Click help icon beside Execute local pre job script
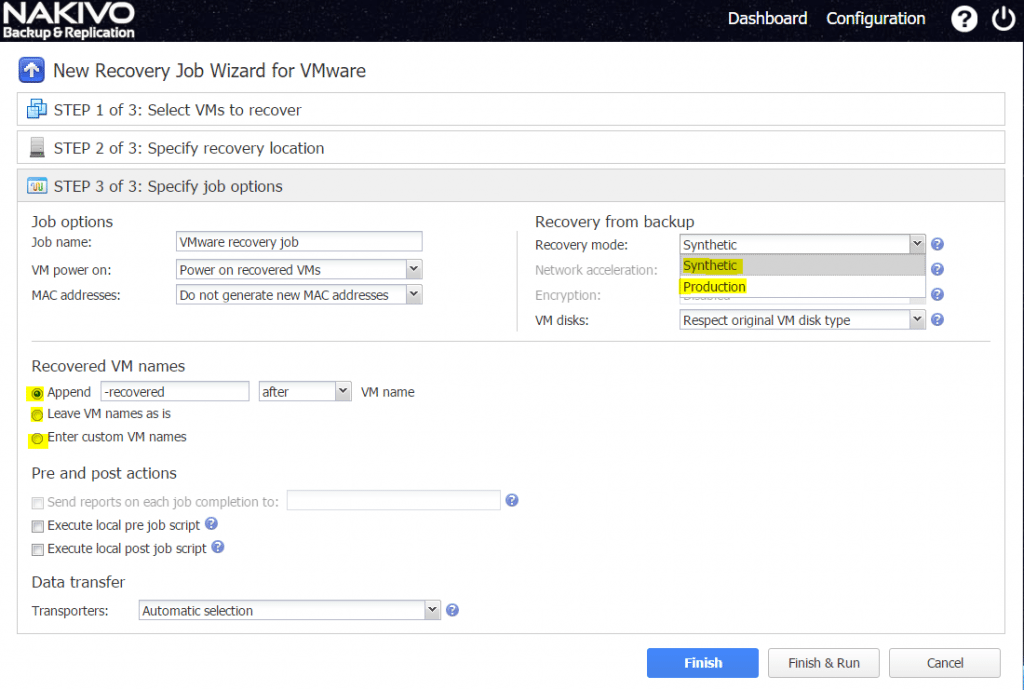This screenshot has height=690, width=1024. (x=210, y=524)
